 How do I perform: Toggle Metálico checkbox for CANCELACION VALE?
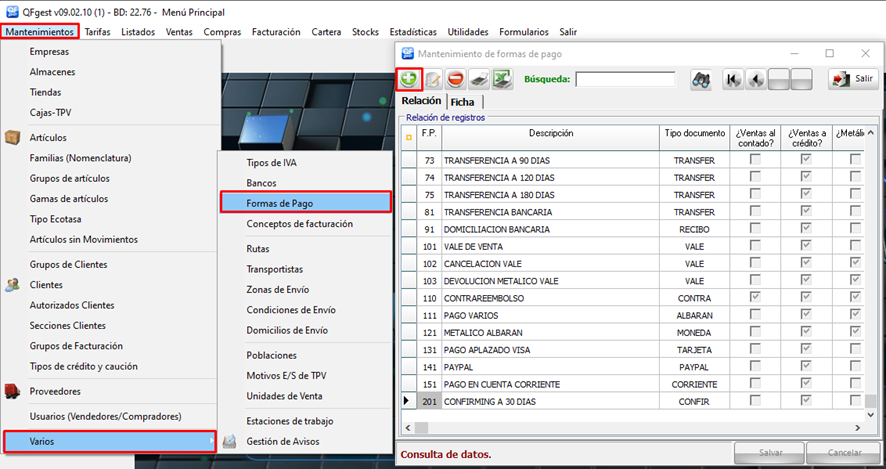(856, 263)
